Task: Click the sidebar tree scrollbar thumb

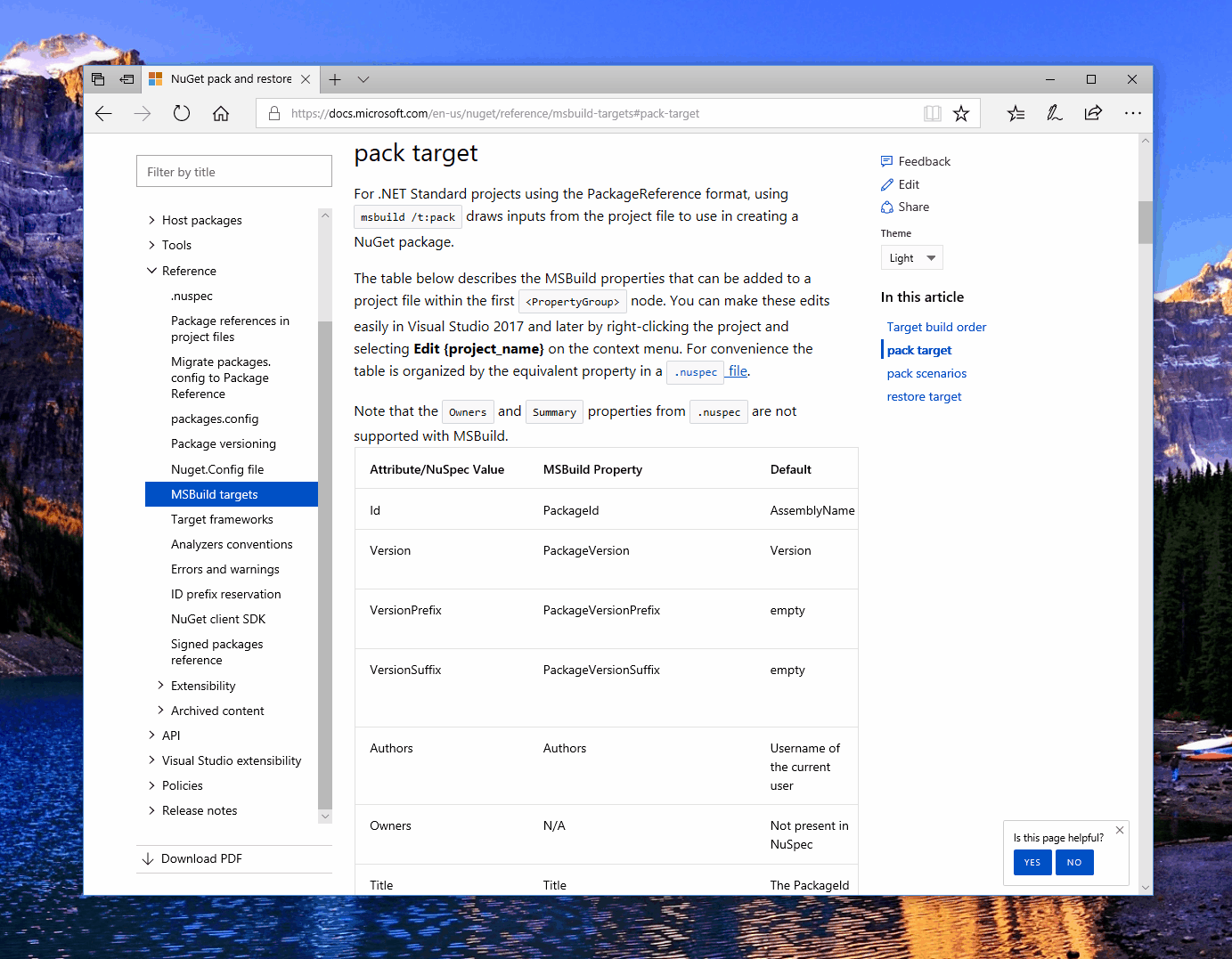Action: click(x=324, y=565)
